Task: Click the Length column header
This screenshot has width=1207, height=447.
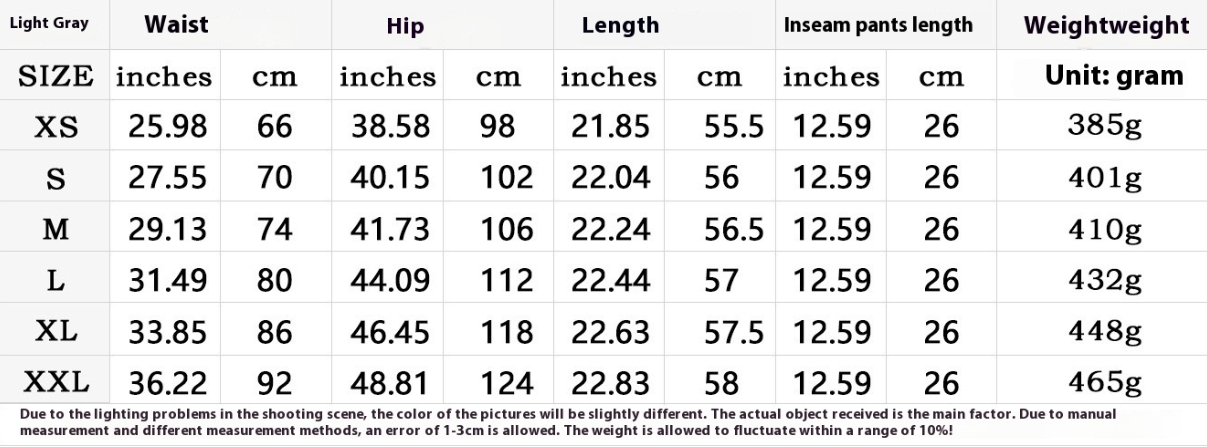Action: coord(620,26)
